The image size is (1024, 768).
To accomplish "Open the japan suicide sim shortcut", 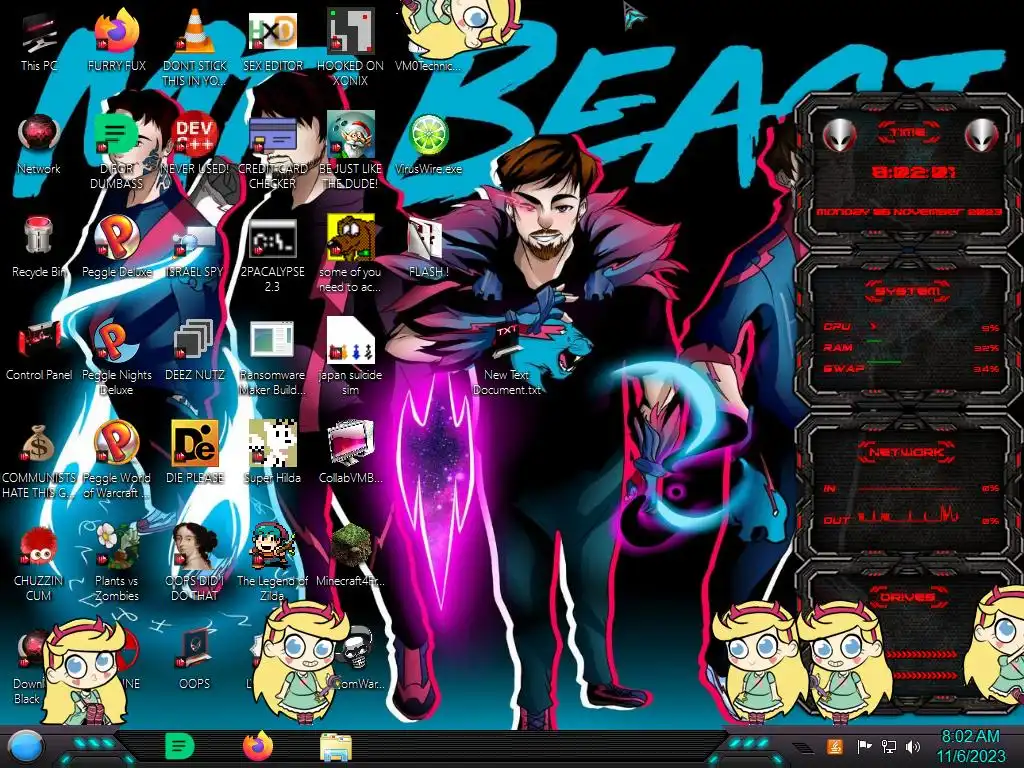I will (x=350, y=358).
